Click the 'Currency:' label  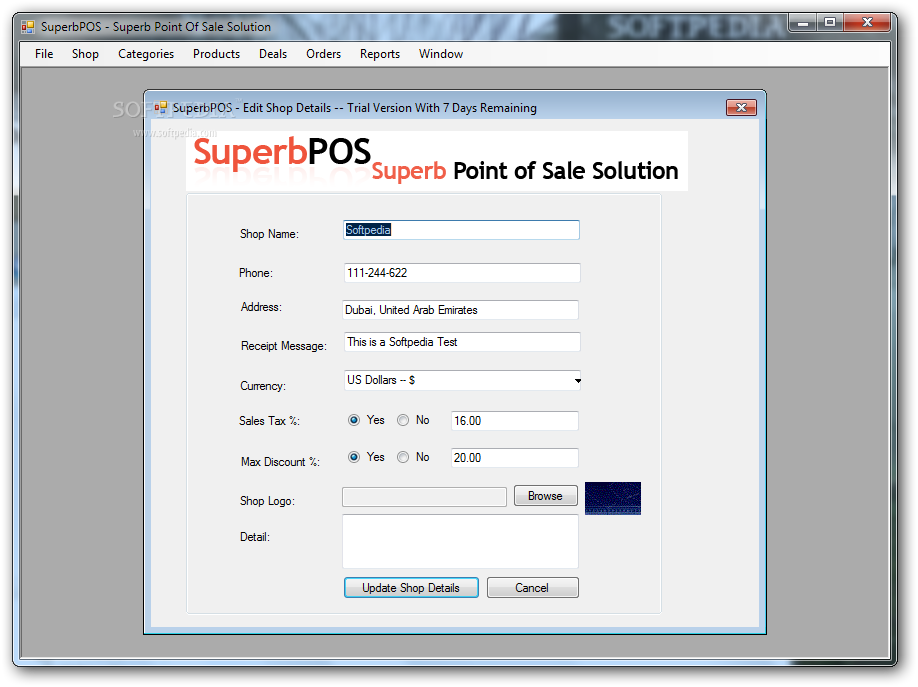tap(263, 386)
